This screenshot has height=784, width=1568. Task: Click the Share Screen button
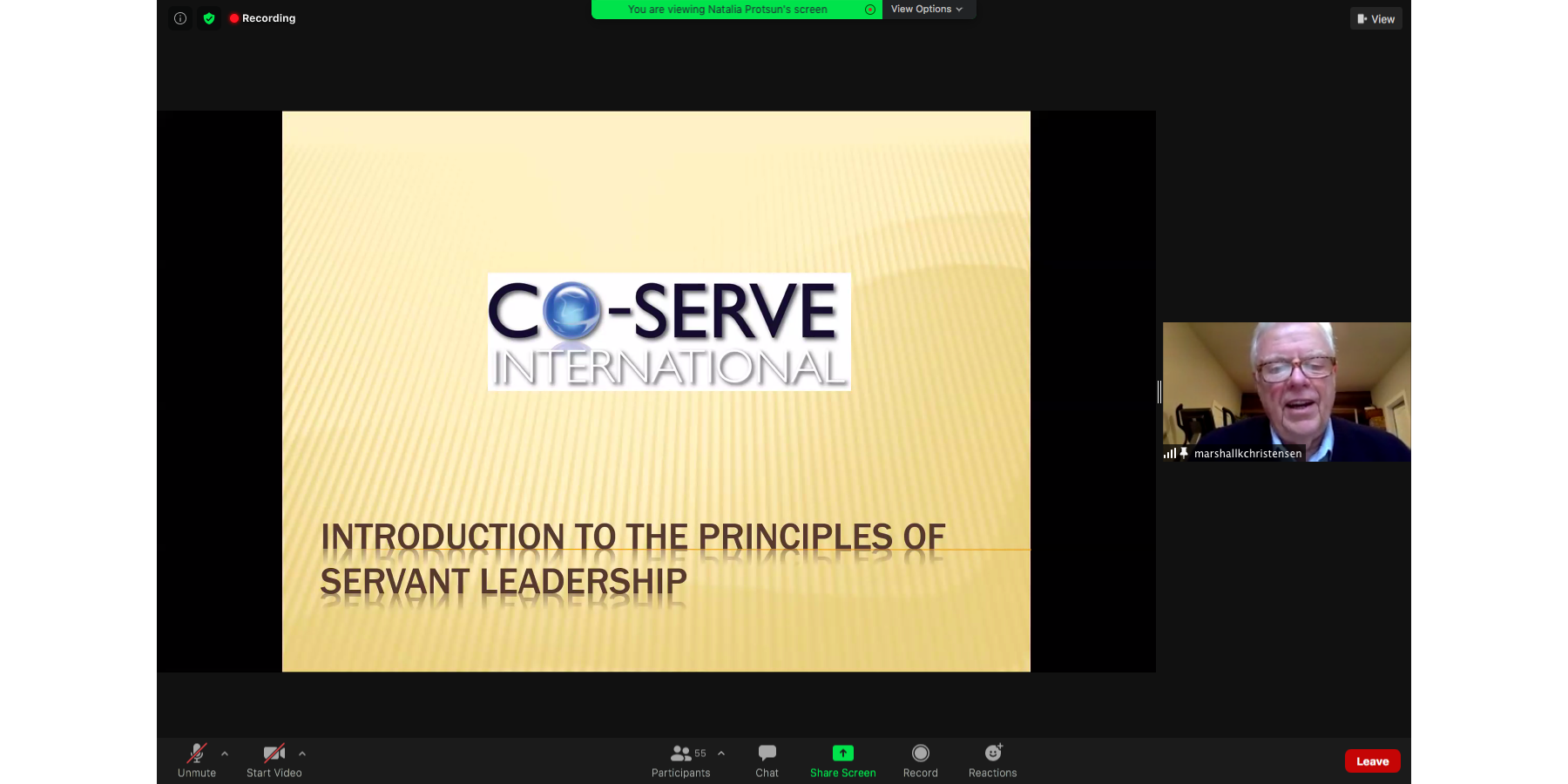(842, 760)
